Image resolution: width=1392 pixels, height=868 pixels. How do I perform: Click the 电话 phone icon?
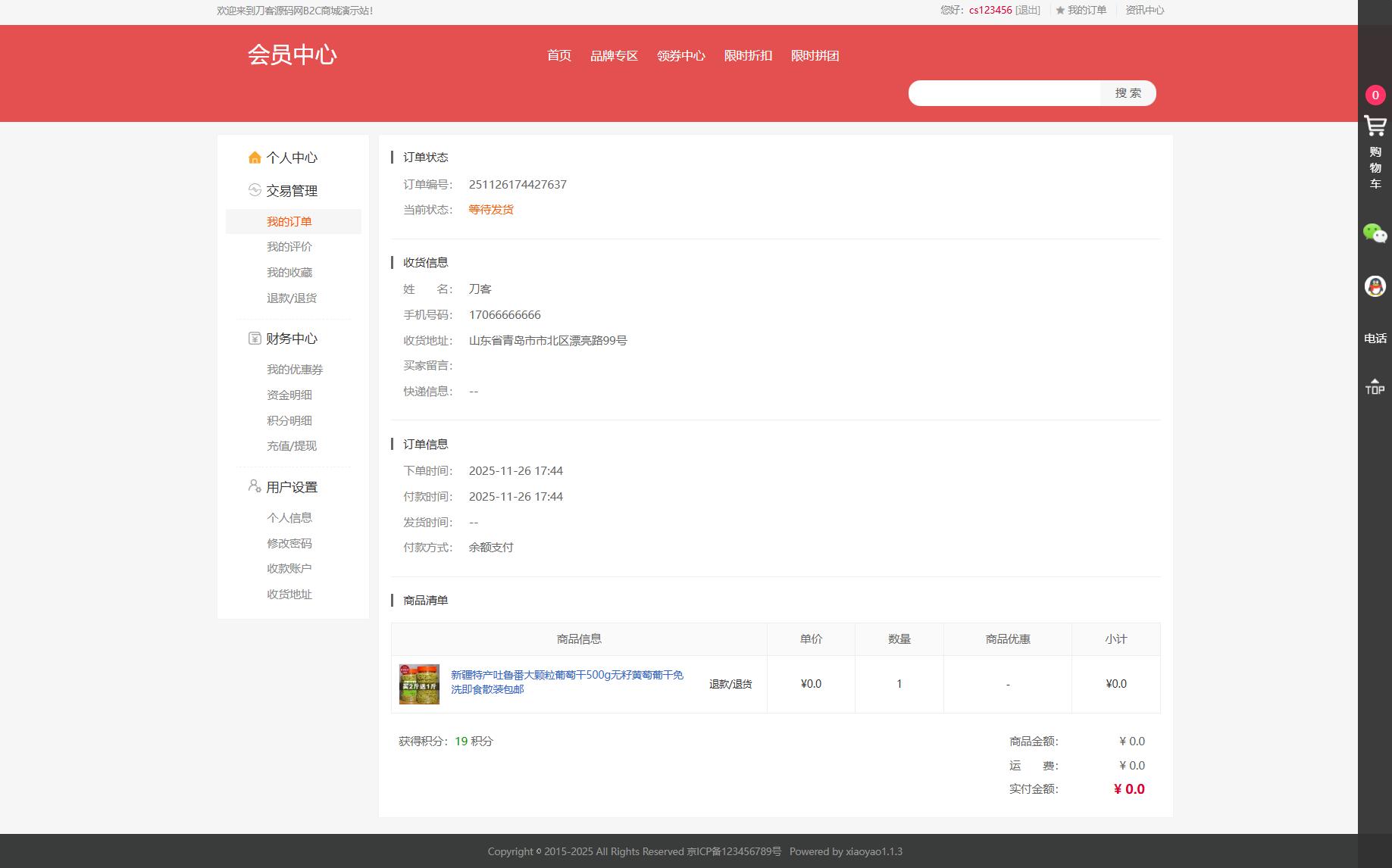[x=1375, y=338]
